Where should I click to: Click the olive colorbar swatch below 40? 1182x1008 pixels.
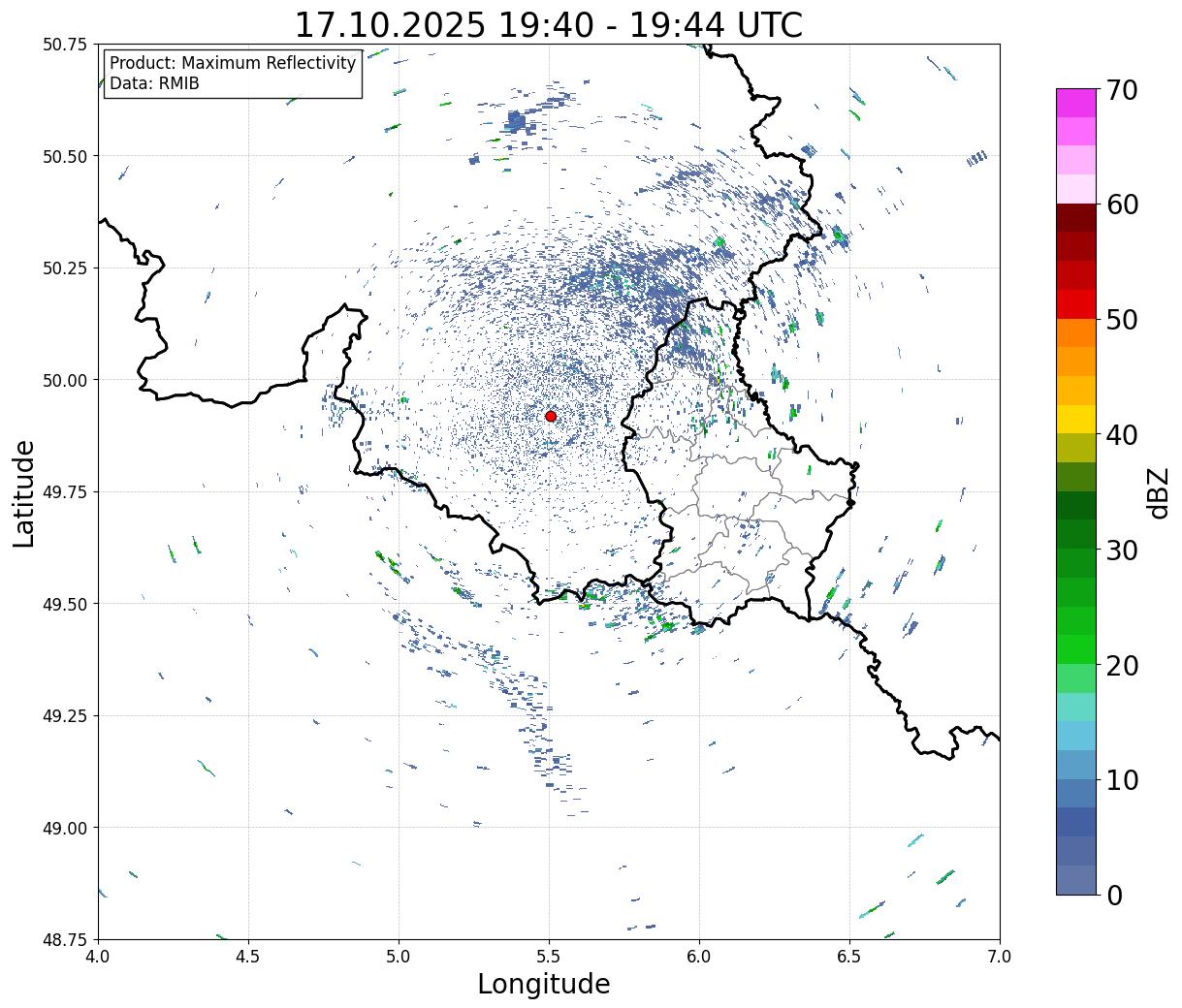1076,448
